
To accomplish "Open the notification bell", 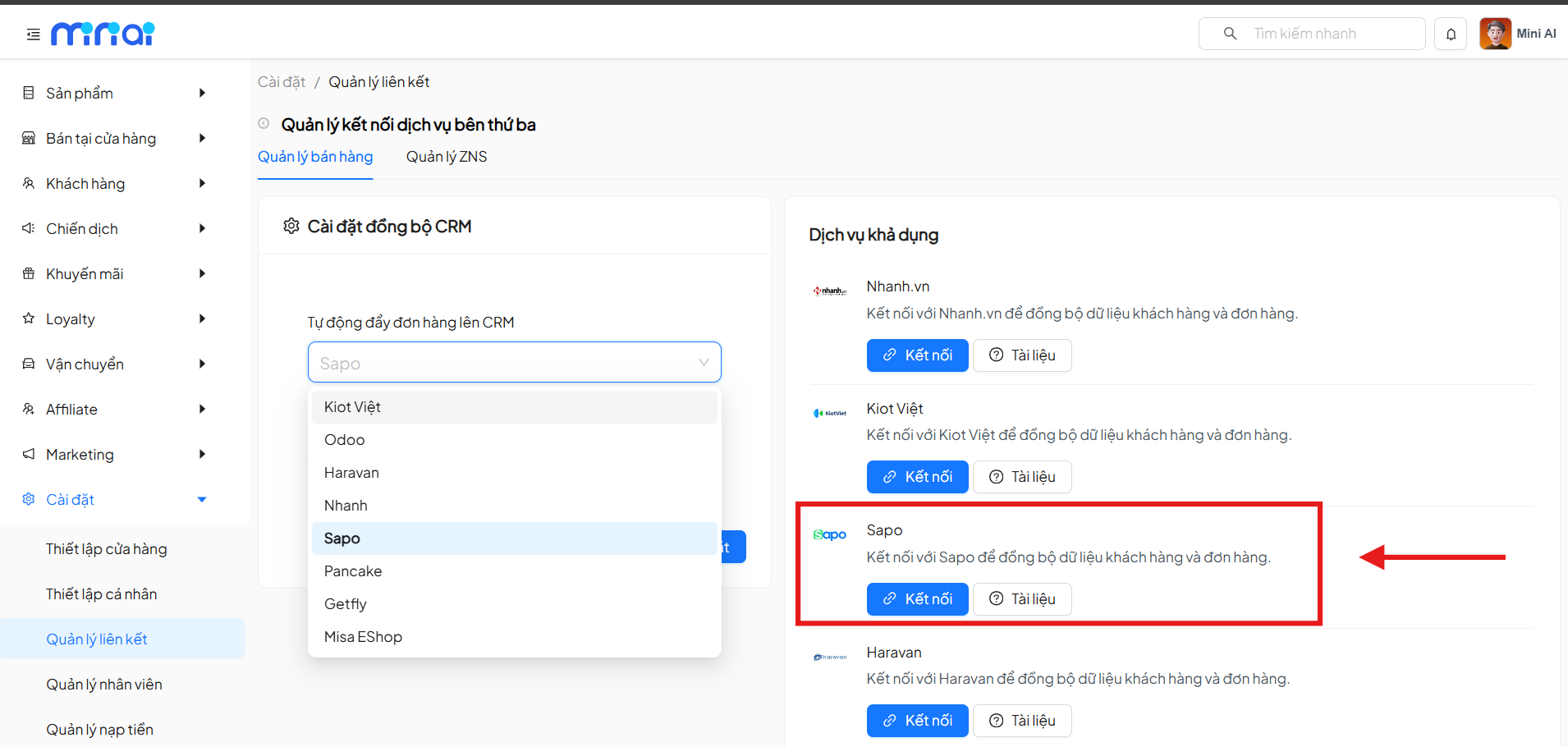I will tap(1451, 34).
